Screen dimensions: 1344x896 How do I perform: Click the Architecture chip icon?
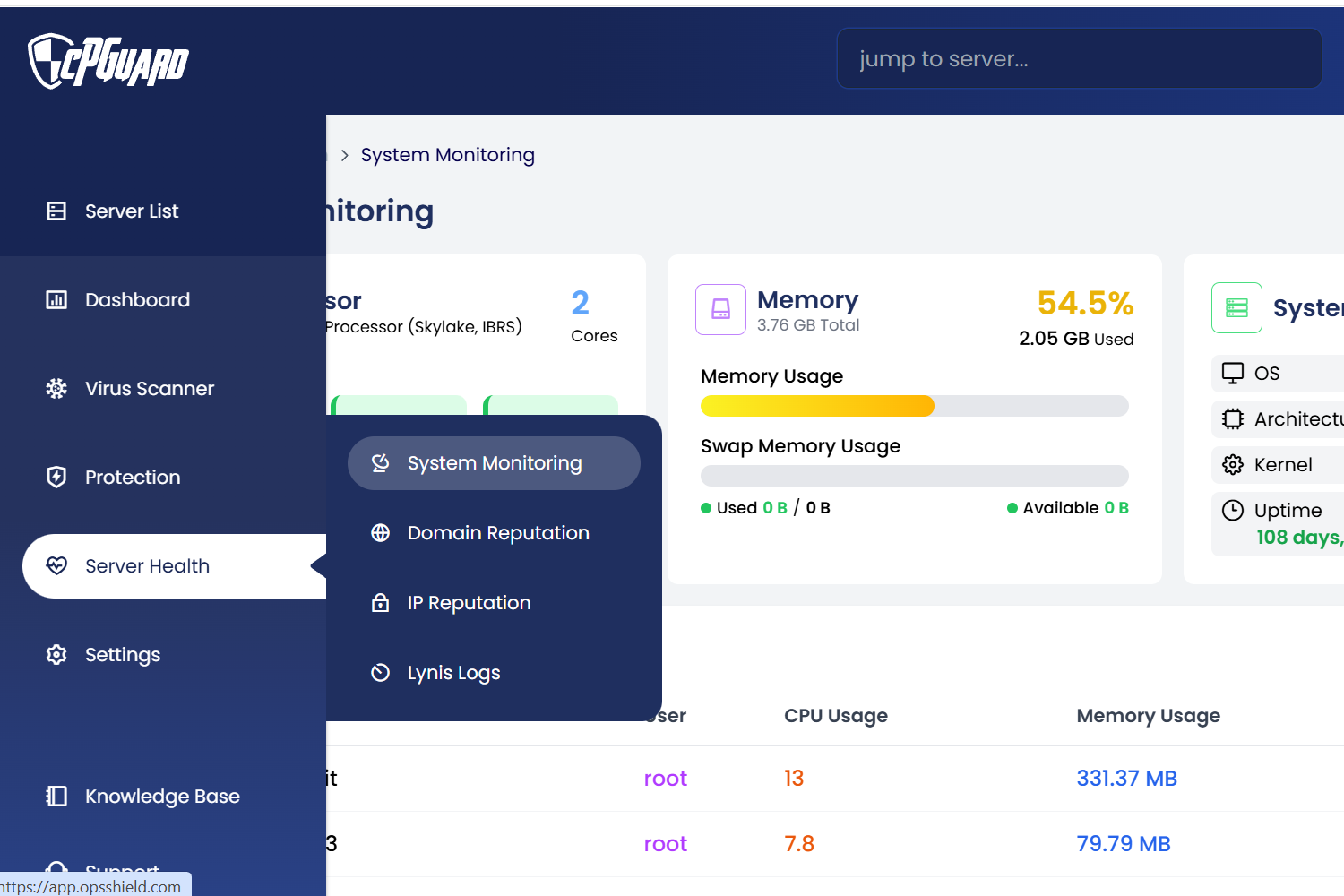coord(1233,418)
